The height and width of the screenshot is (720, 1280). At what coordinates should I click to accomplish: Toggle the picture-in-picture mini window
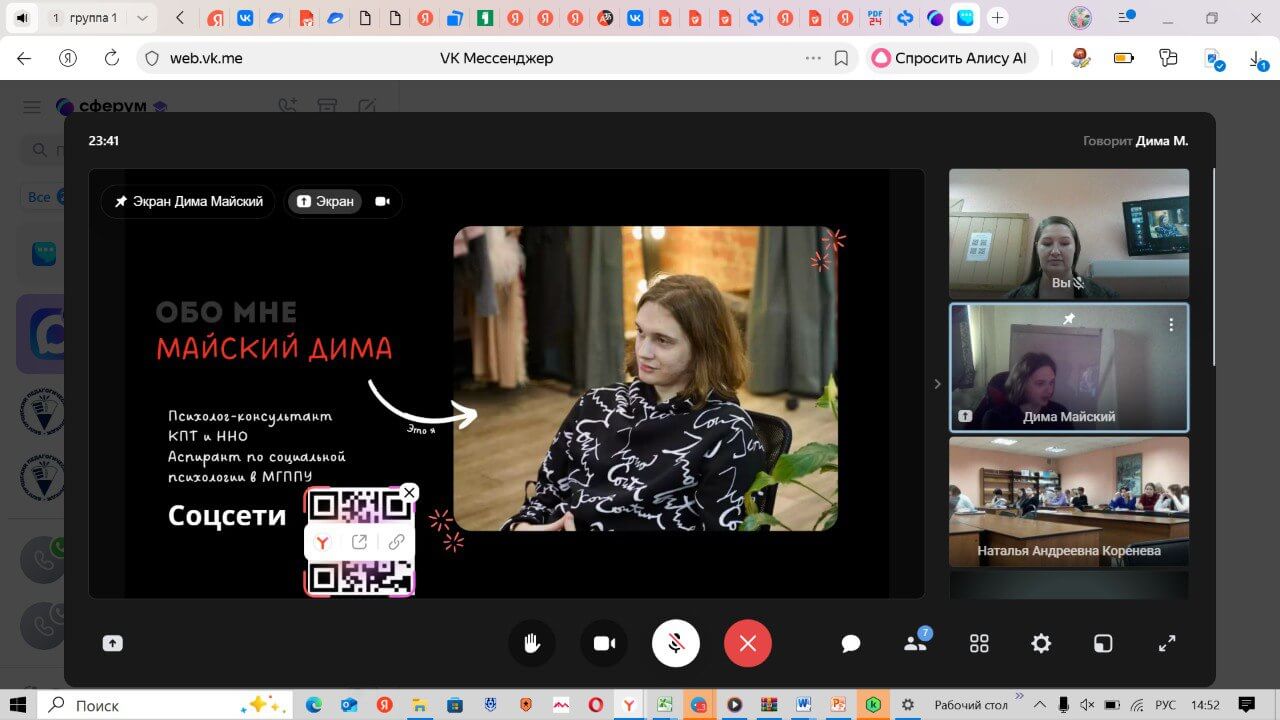[1102, 644]
